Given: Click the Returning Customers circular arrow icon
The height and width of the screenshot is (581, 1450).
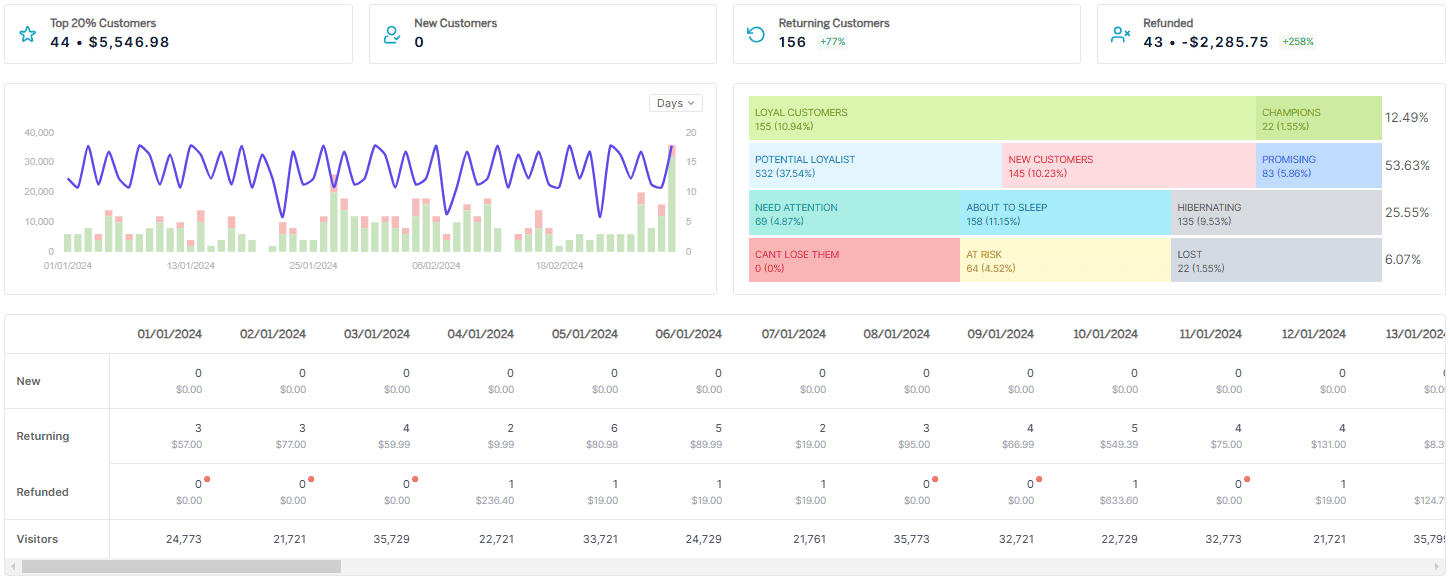Looking at the screenshot, I should (x=757, y=34).
